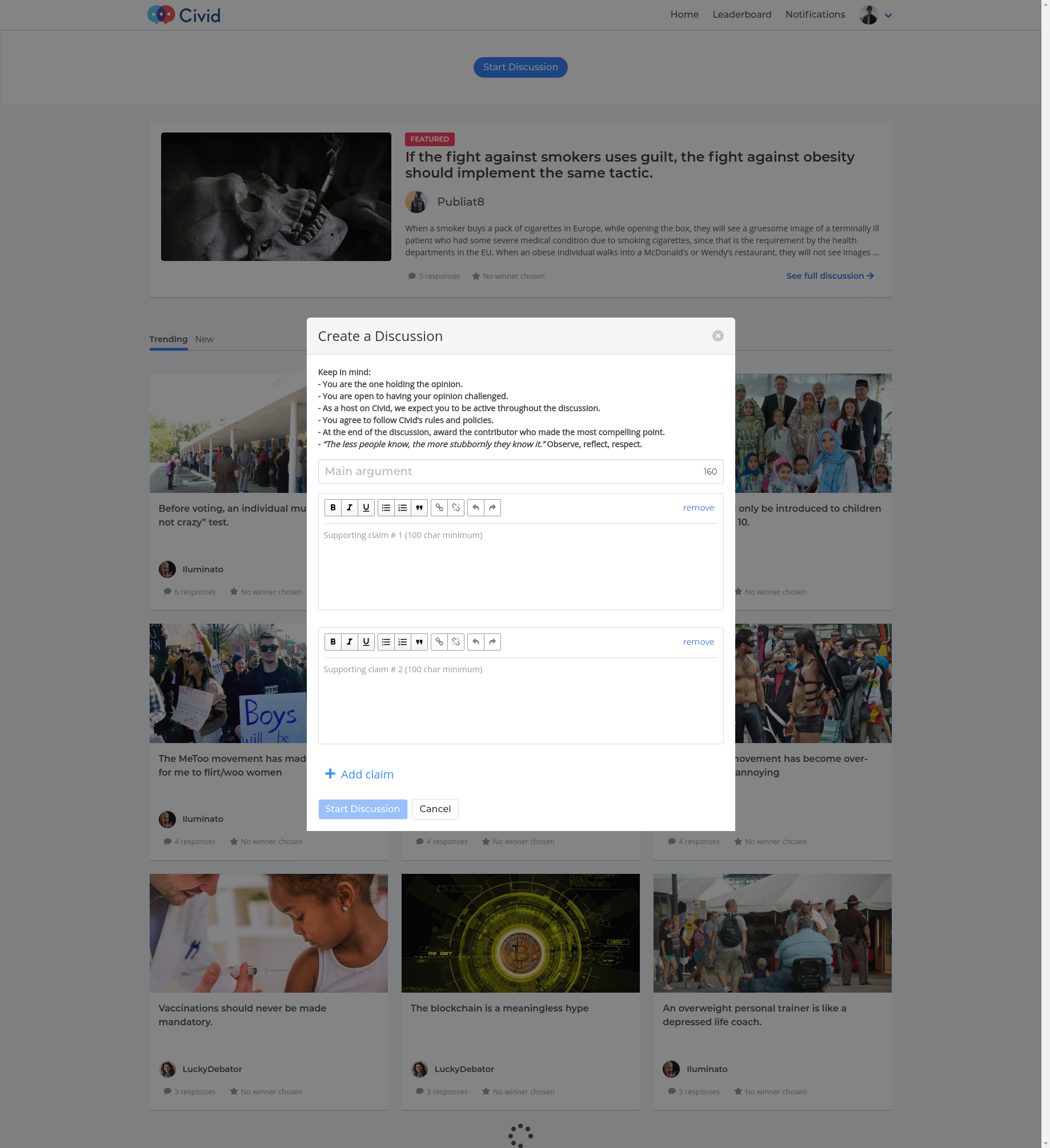
Task: Toggle underline in supporting claim #2 toolbar
Action: (366, 642)
